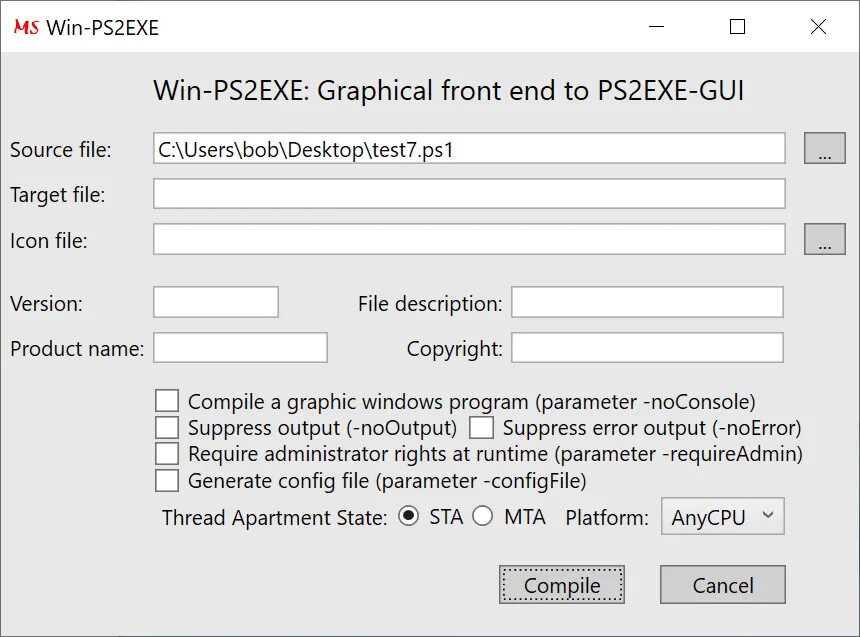
Task: Enable Require administrator rights at runtime
Action: click(x=167, y=453)
